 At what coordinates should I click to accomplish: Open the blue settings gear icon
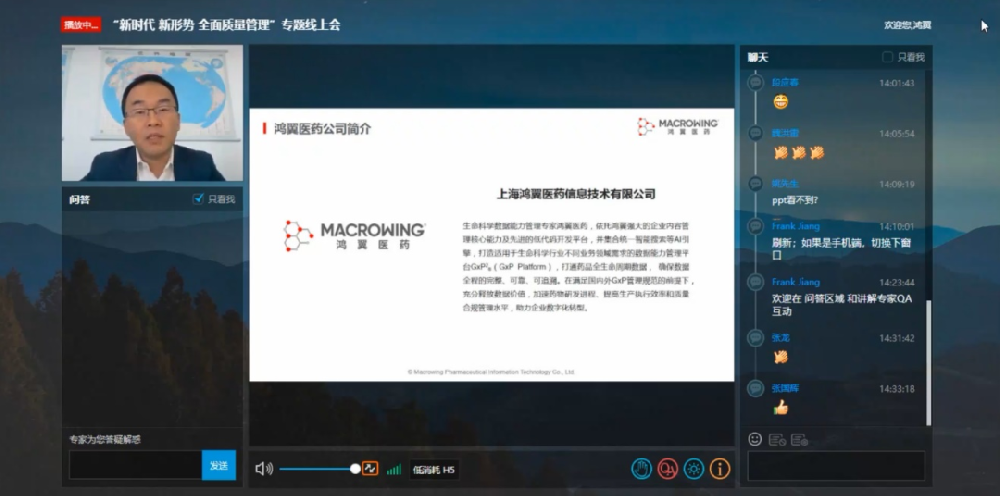(x=694, y=469)
